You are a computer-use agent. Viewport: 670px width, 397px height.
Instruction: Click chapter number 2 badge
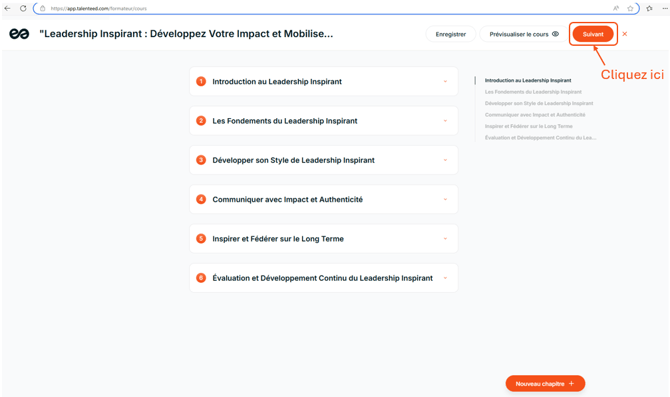[x=201, y=121]
